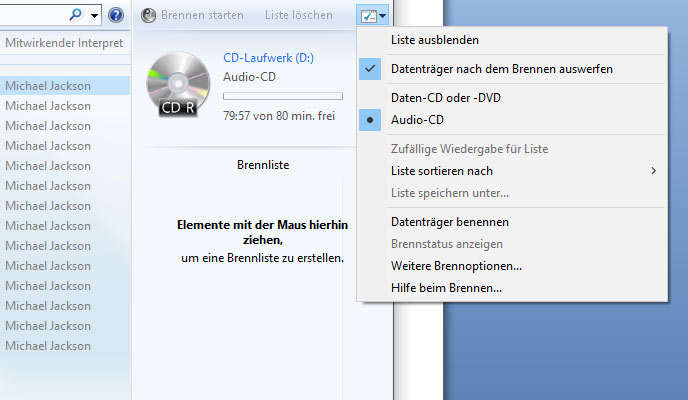This screenshot has height=400, width=688.
Task: Click the disc icon beside Brennen starten
Action: [149, 15]
